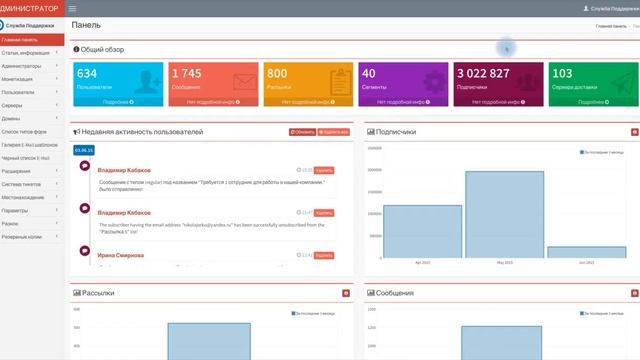Open the Черный список E-Mail sidebar item
Screen dimensions: 640x360
click(x=32, y=158)
